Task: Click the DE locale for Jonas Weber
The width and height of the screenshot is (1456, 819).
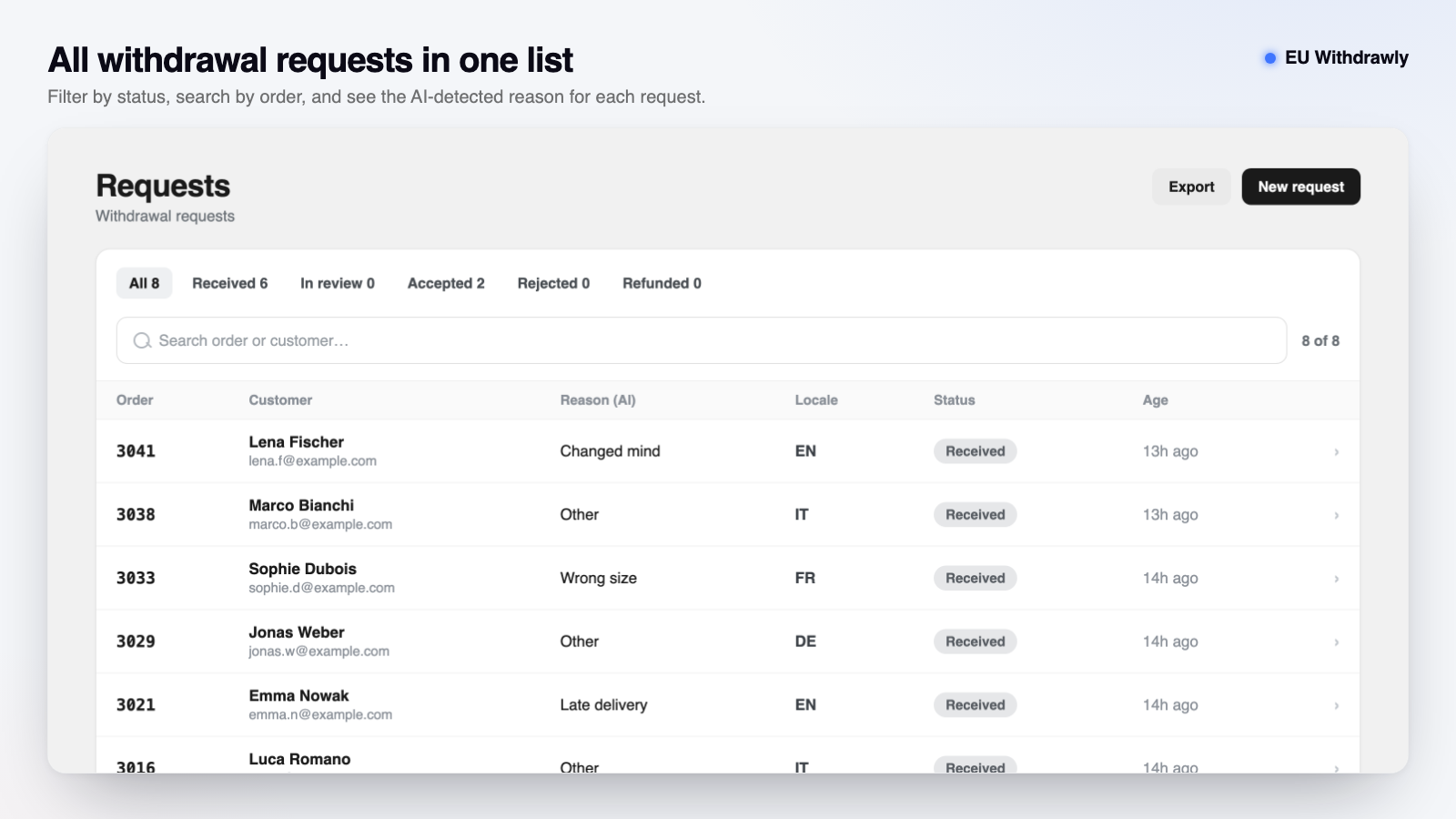Action: 805,642
